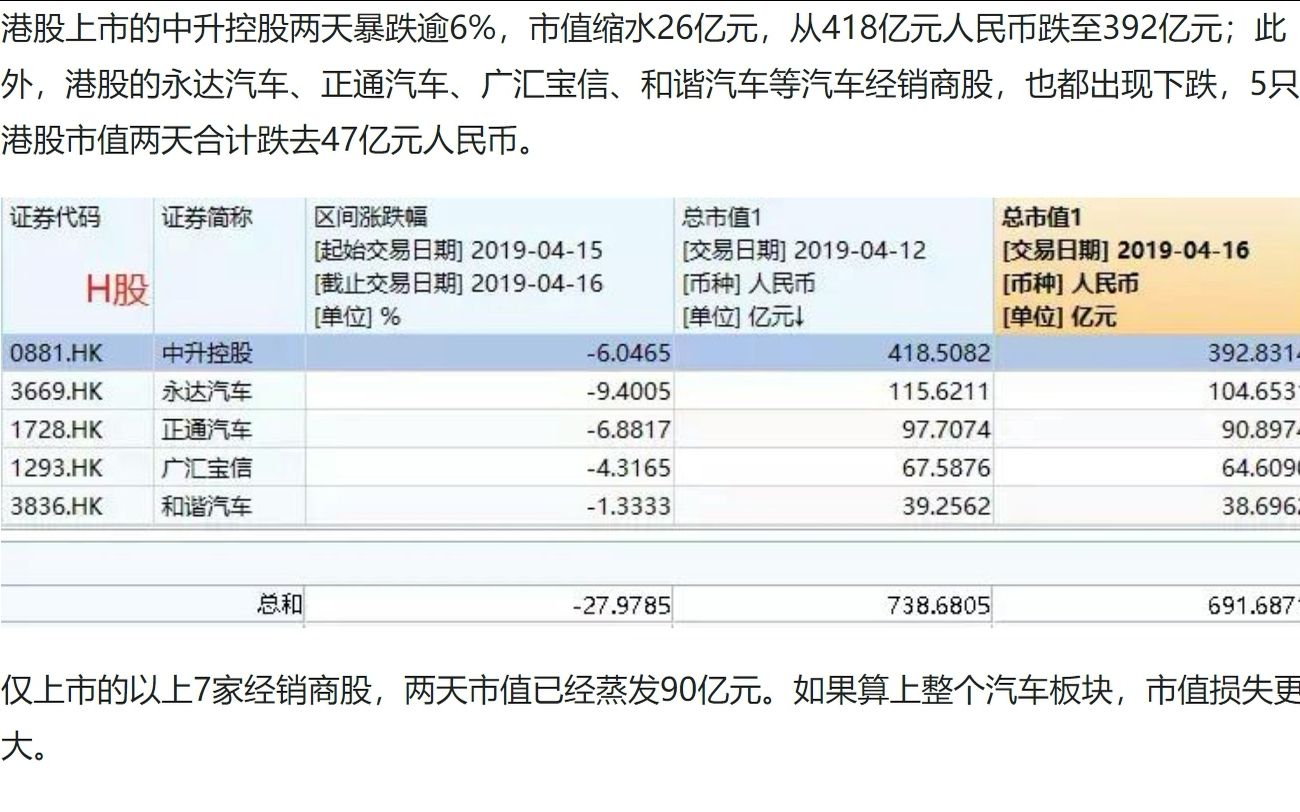Select the 115.6211 market value cell
1300x812 pixels.
834,391
